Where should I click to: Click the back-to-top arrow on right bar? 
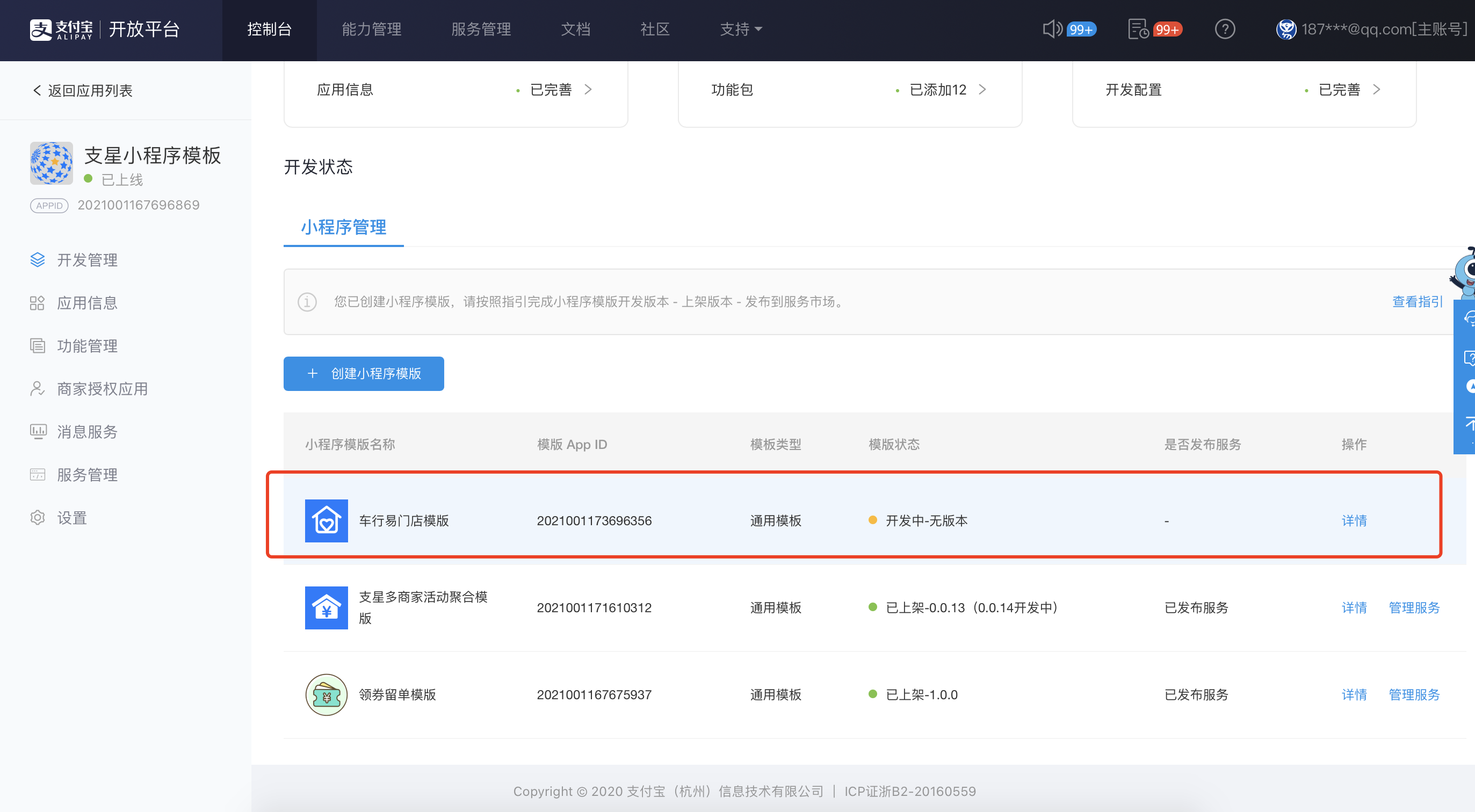click(x=1469, y=424)
